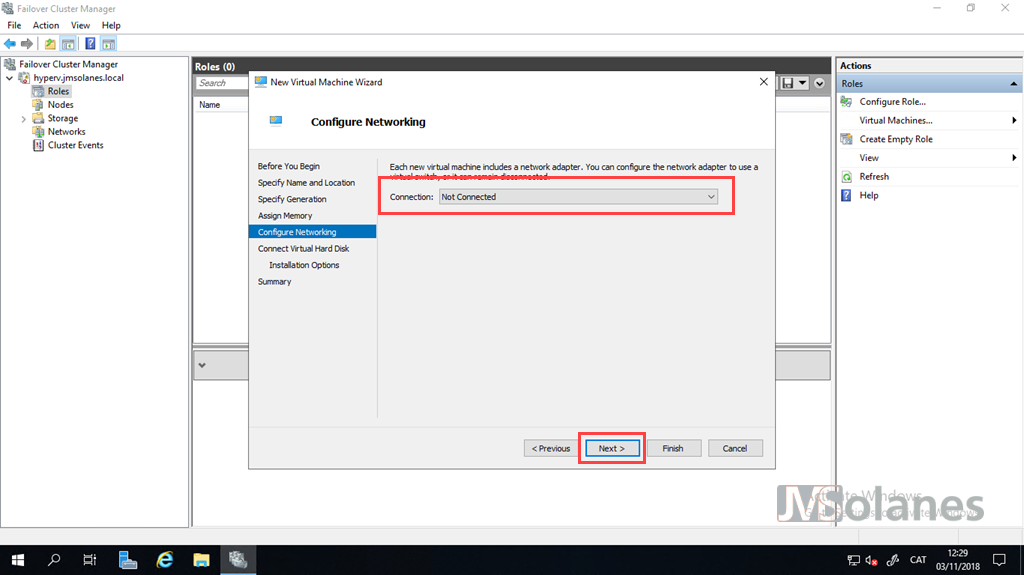Select the Networks tree item
Screen dimensions: 1024x575
[x=66, y=131]
